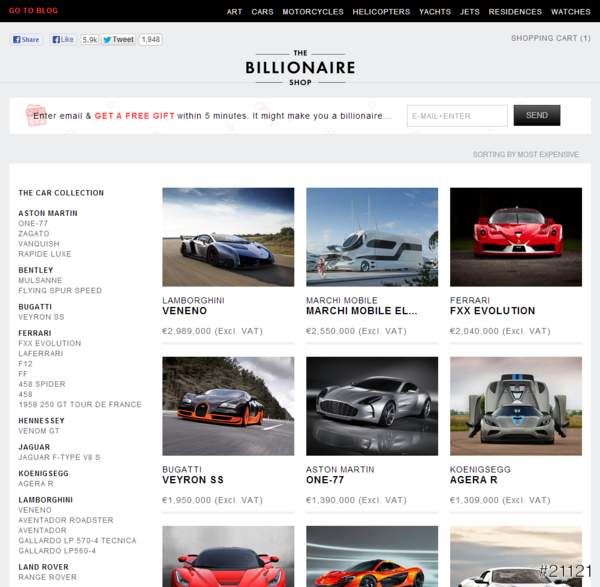Click the €2,989,000 (Excl. VAT) price
Screen dimensions: 600x587
(x=212, y=331)
